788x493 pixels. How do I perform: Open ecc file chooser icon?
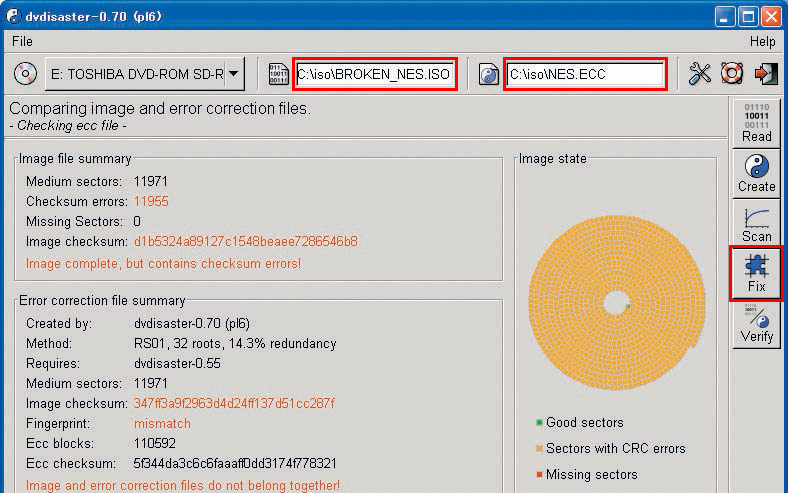[x=488, y=74]
